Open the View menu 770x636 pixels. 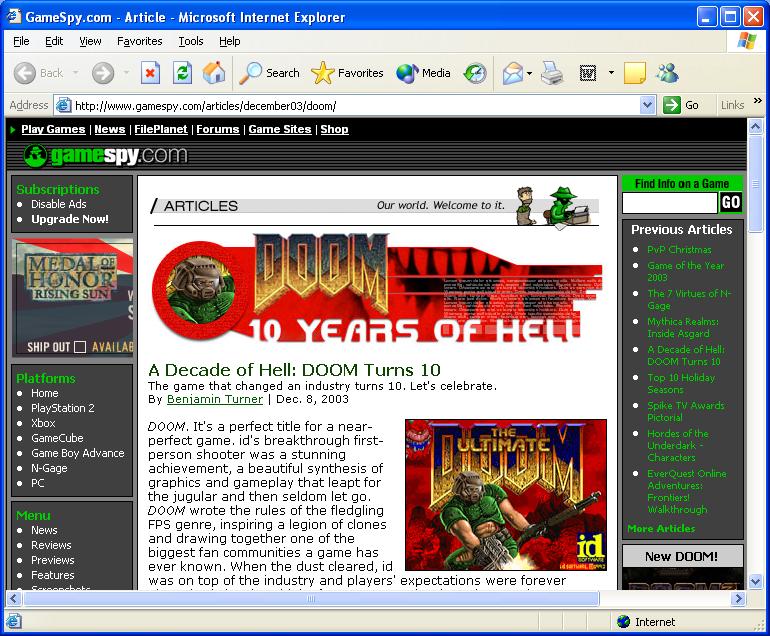click(x=90, y=41)
